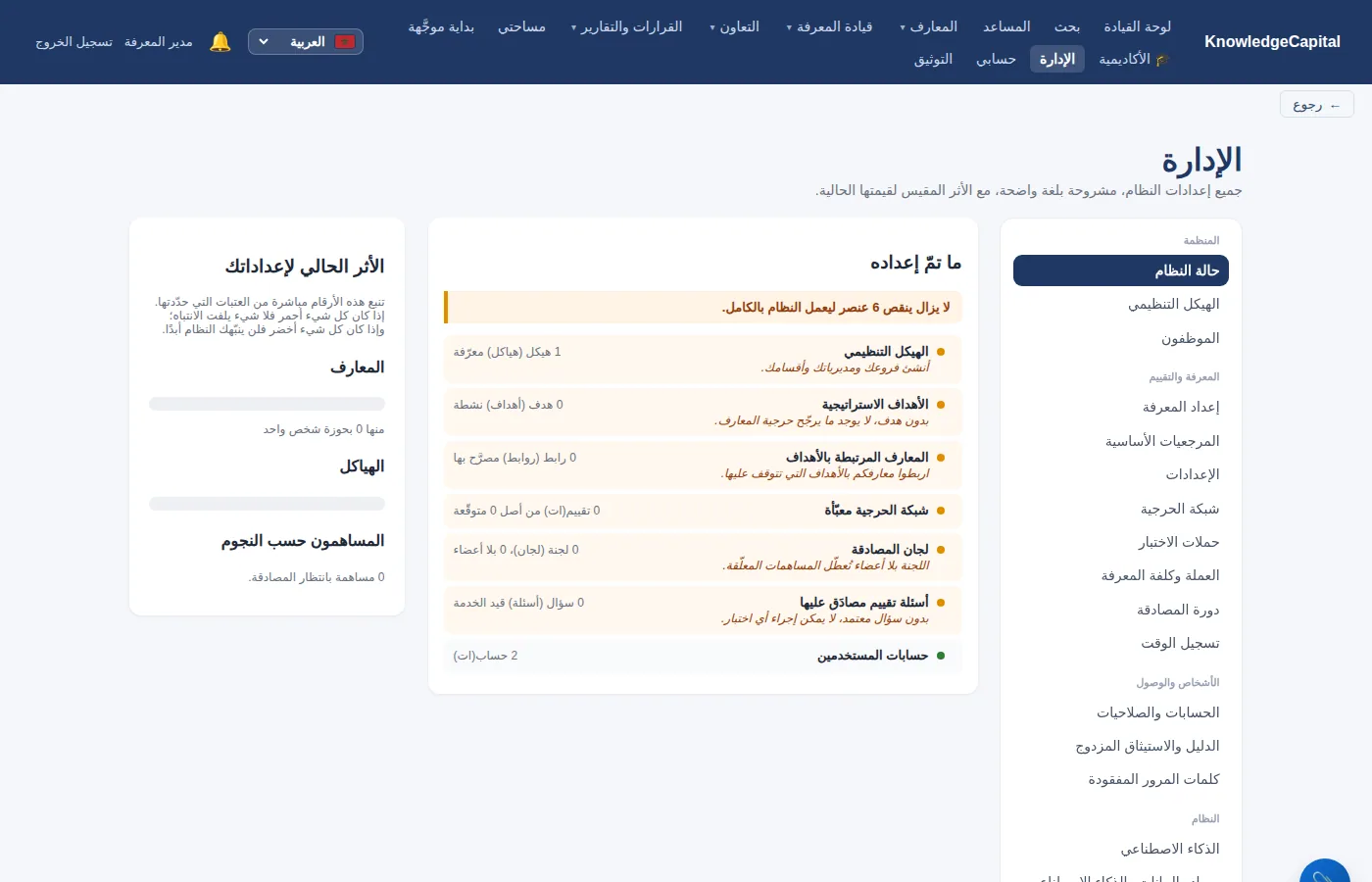Image resolution: width=1372 pixels, height=882 pixels.
Task: Open الإعدادات sidebar item
Action: pyautogui.click(x=1121, y=474)
